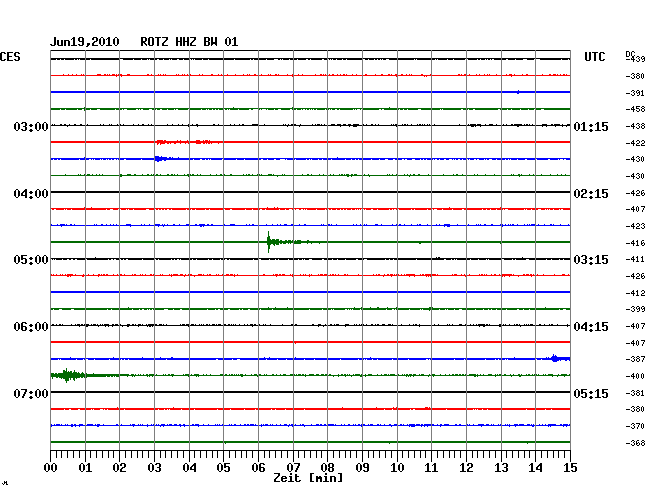
Task: Click the DC value -381
Action: coord(635,393)
